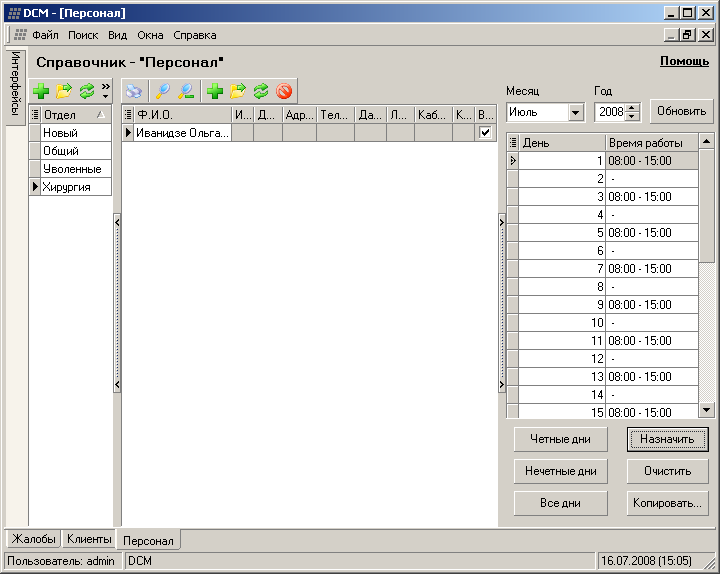This screenshot has width=720, height=574.
Task: Toggle sort on the Отдел column
Action: [75, 114]
